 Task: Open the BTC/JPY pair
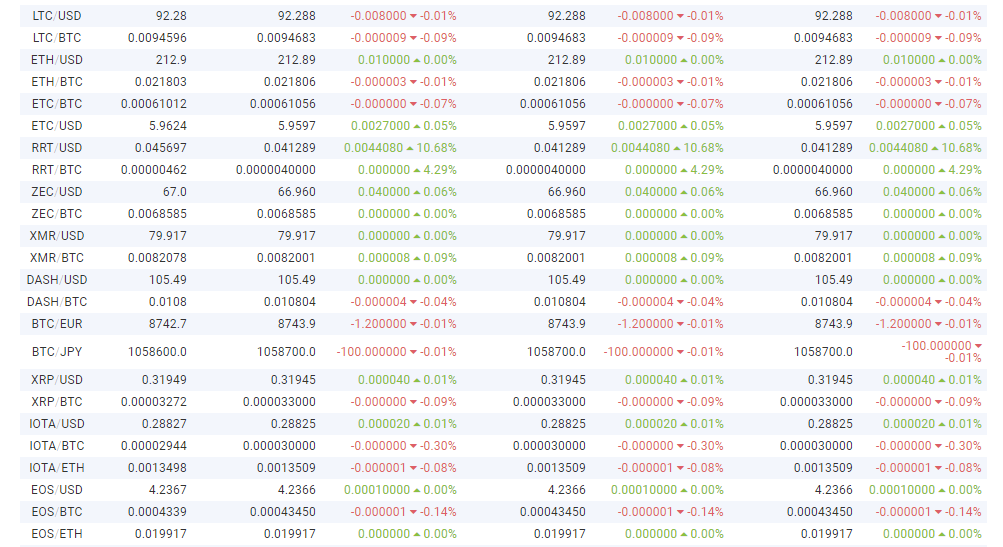click(57, 352)
